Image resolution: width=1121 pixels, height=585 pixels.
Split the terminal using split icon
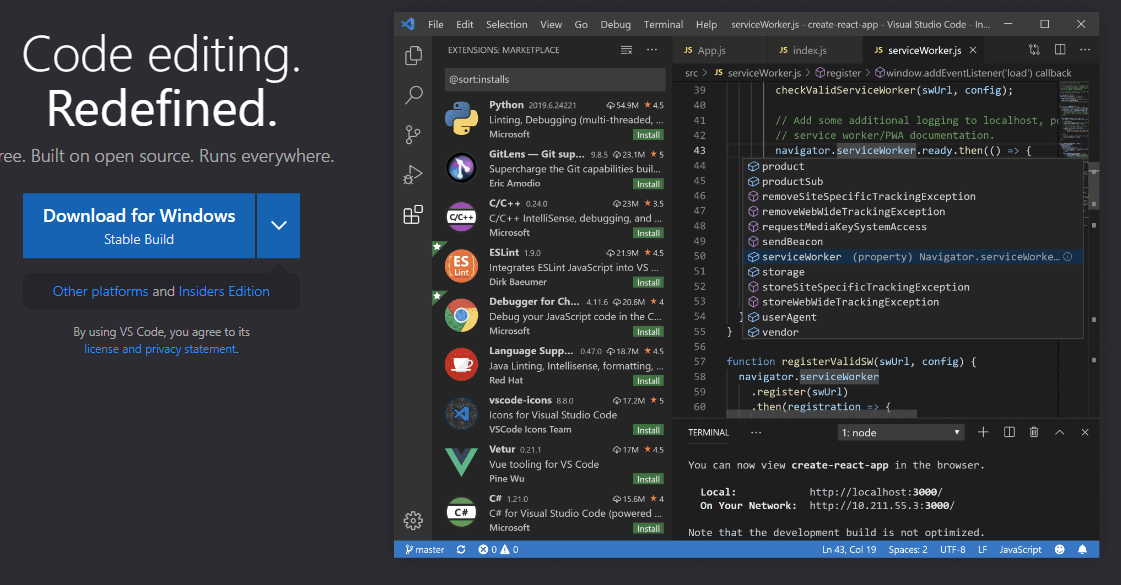point(1009,432)
